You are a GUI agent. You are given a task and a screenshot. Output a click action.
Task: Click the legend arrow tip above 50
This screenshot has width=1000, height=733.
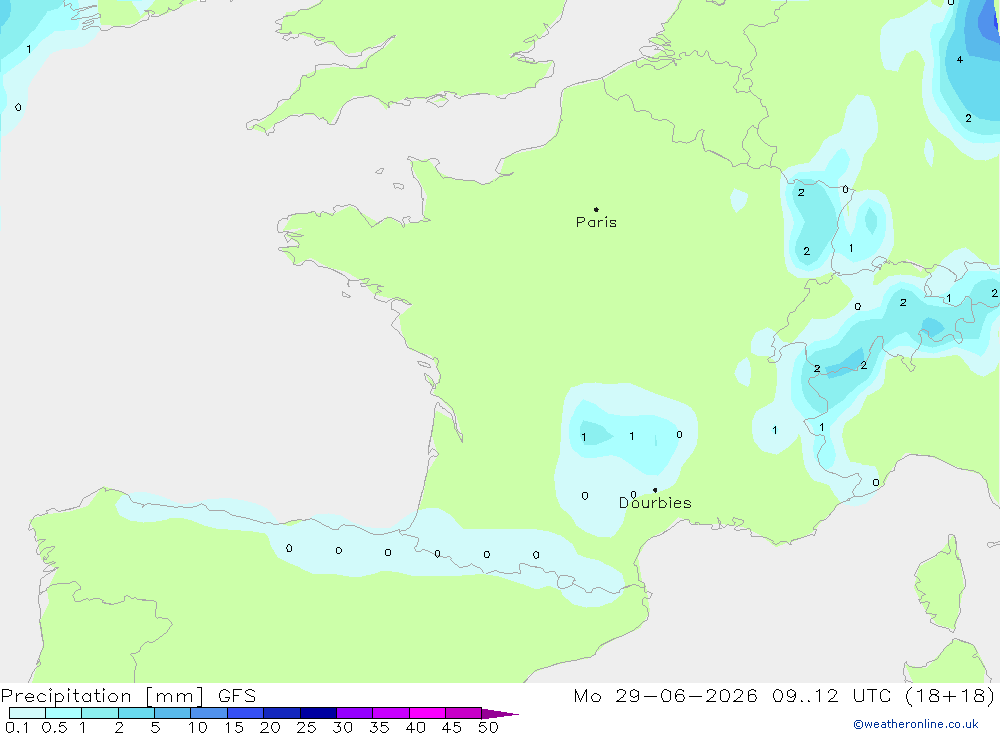pyautogui.click(x=500, y=713)
